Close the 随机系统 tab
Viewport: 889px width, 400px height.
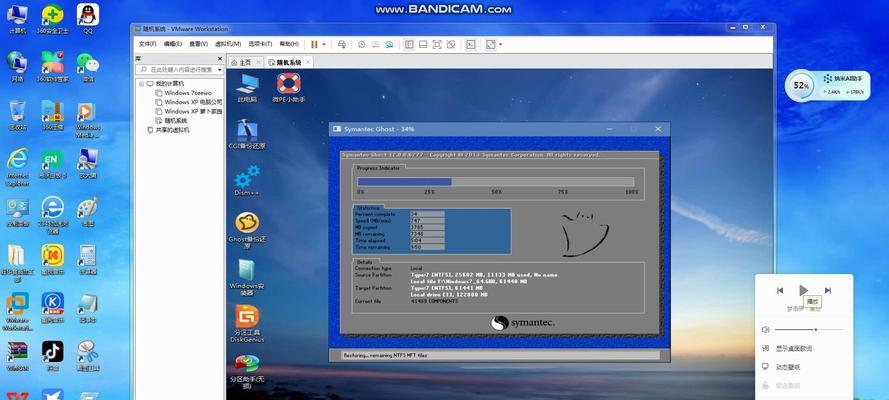308,62
